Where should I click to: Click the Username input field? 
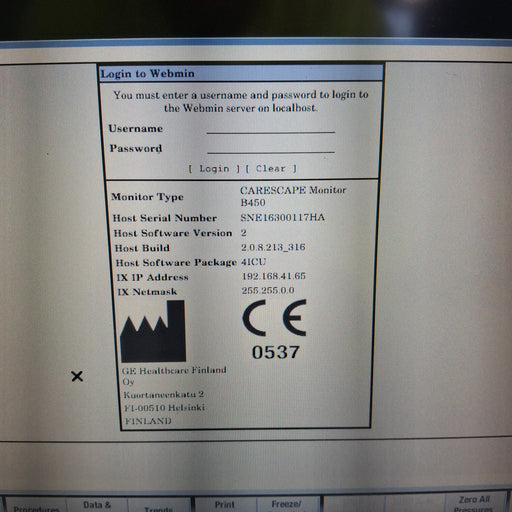[x=271, y=128]
